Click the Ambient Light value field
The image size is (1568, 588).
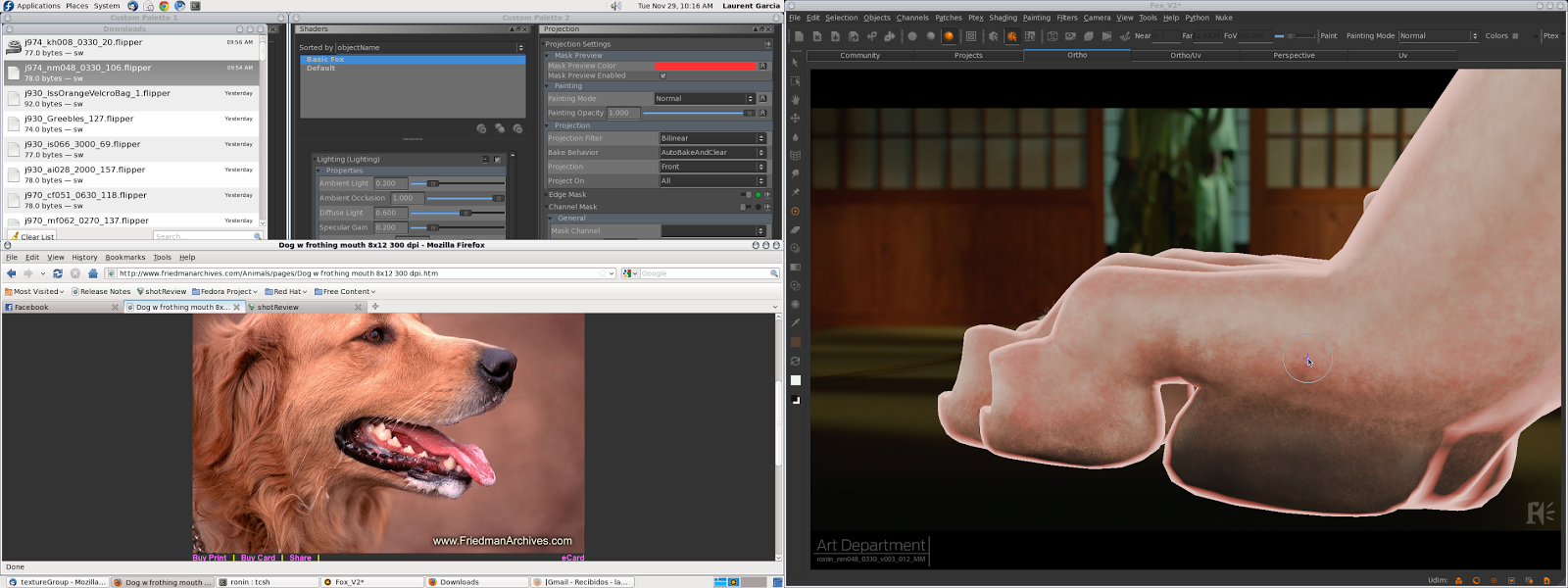[x=390, y=183]
